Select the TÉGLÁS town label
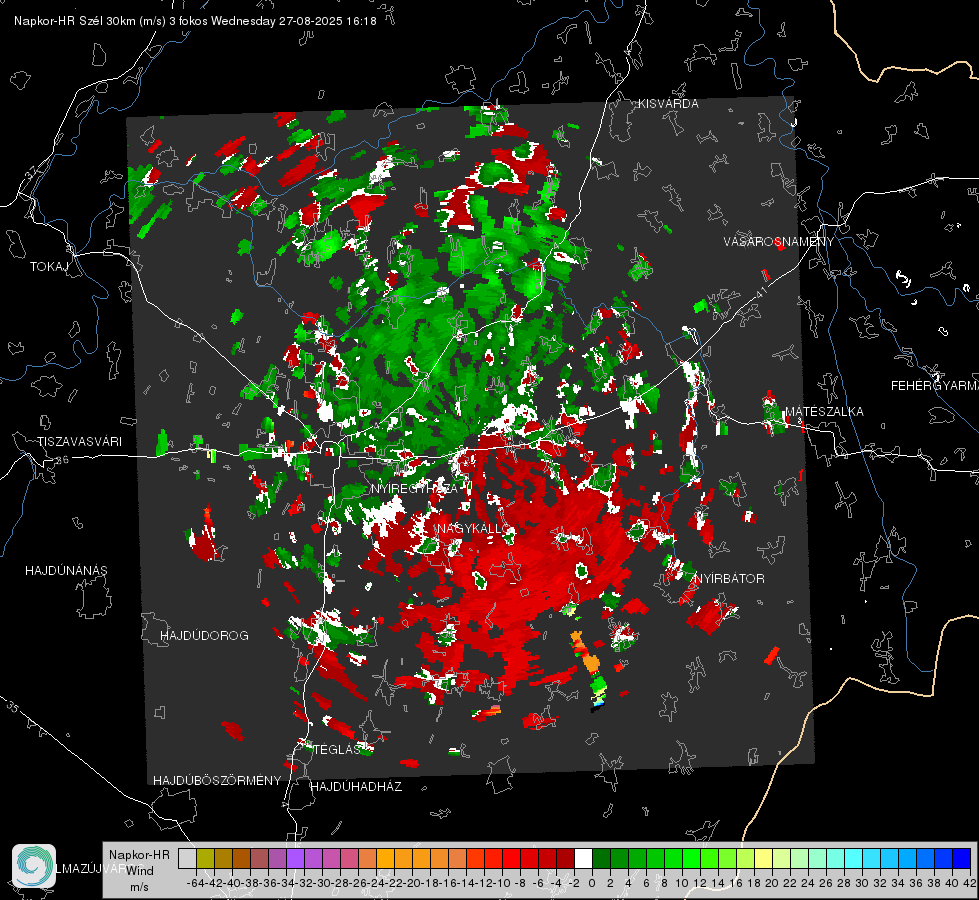 [337, 749]
